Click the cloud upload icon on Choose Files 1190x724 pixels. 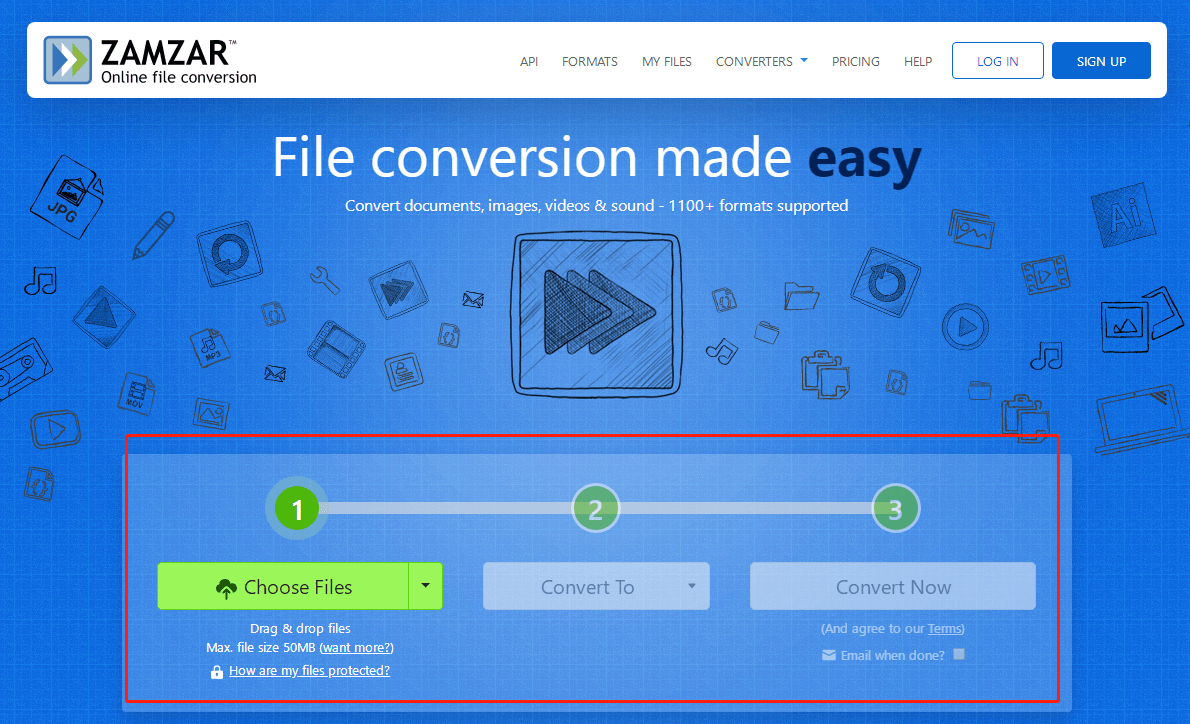[x=226, y=588]
